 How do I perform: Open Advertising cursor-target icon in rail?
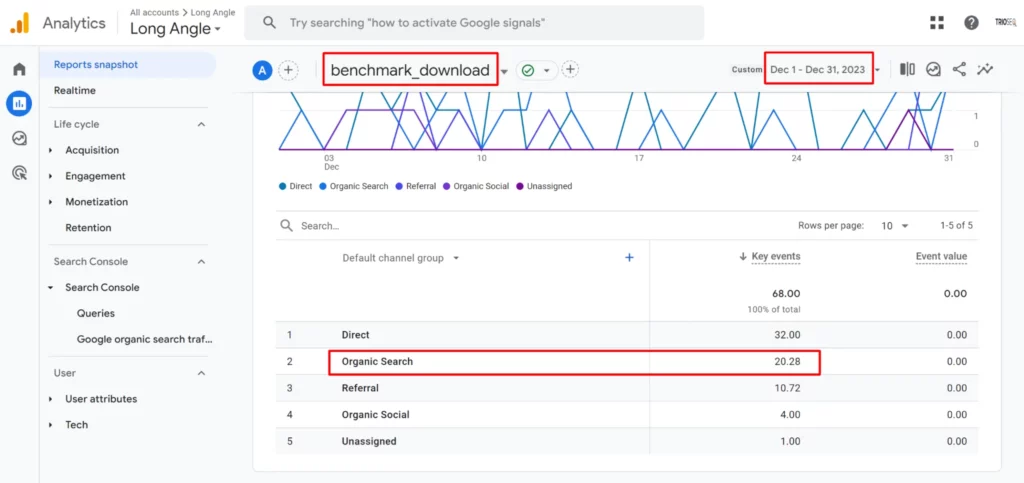click(20, 172)
